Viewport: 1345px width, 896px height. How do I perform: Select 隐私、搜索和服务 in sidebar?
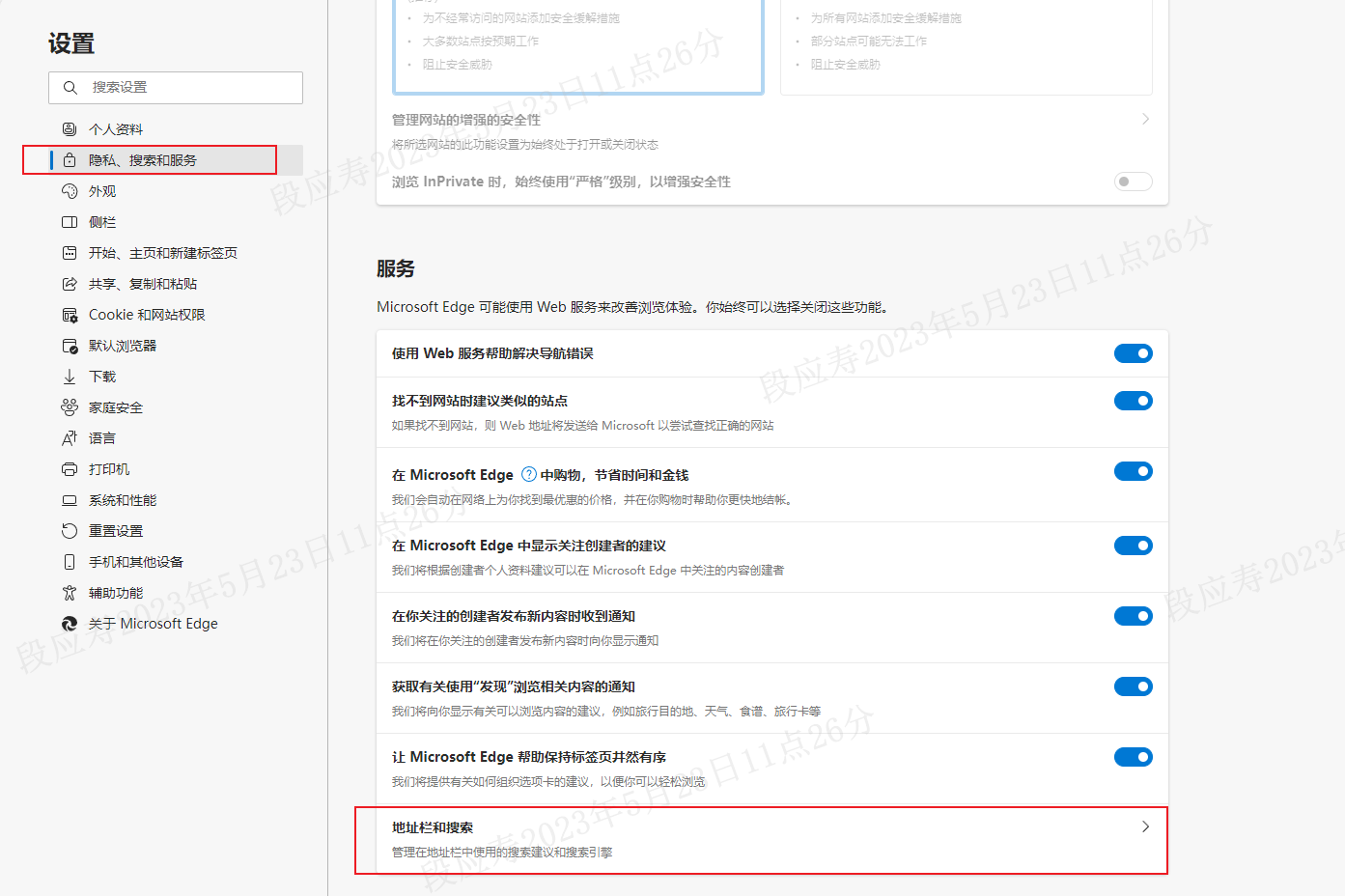[176, 160]
